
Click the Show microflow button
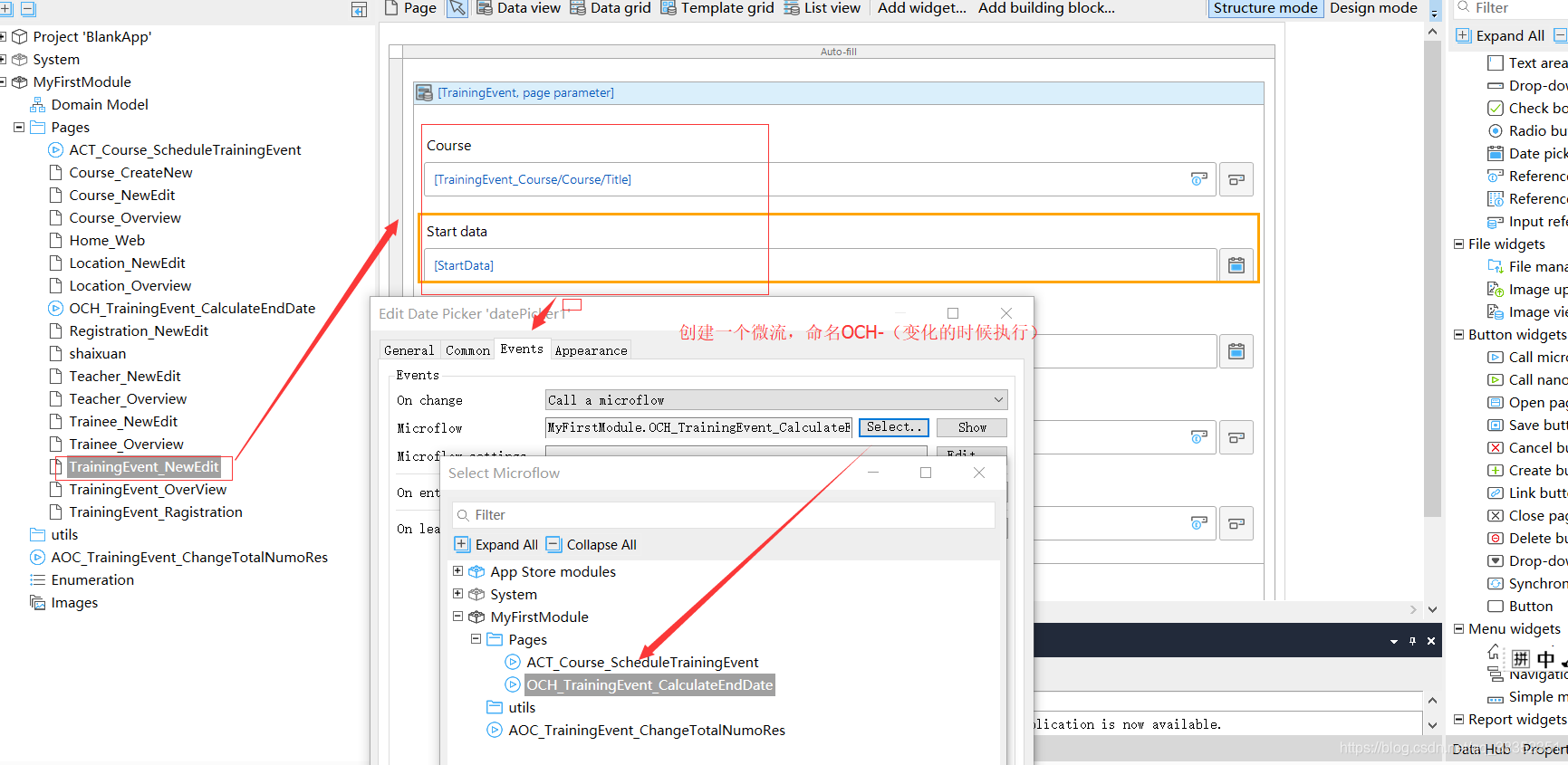pos(972,427)
